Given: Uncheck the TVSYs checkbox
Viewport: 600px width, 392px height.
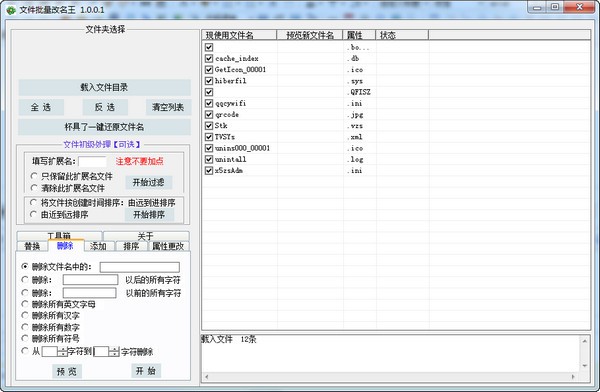Looking at the screenshot, I should coord(209,137).
